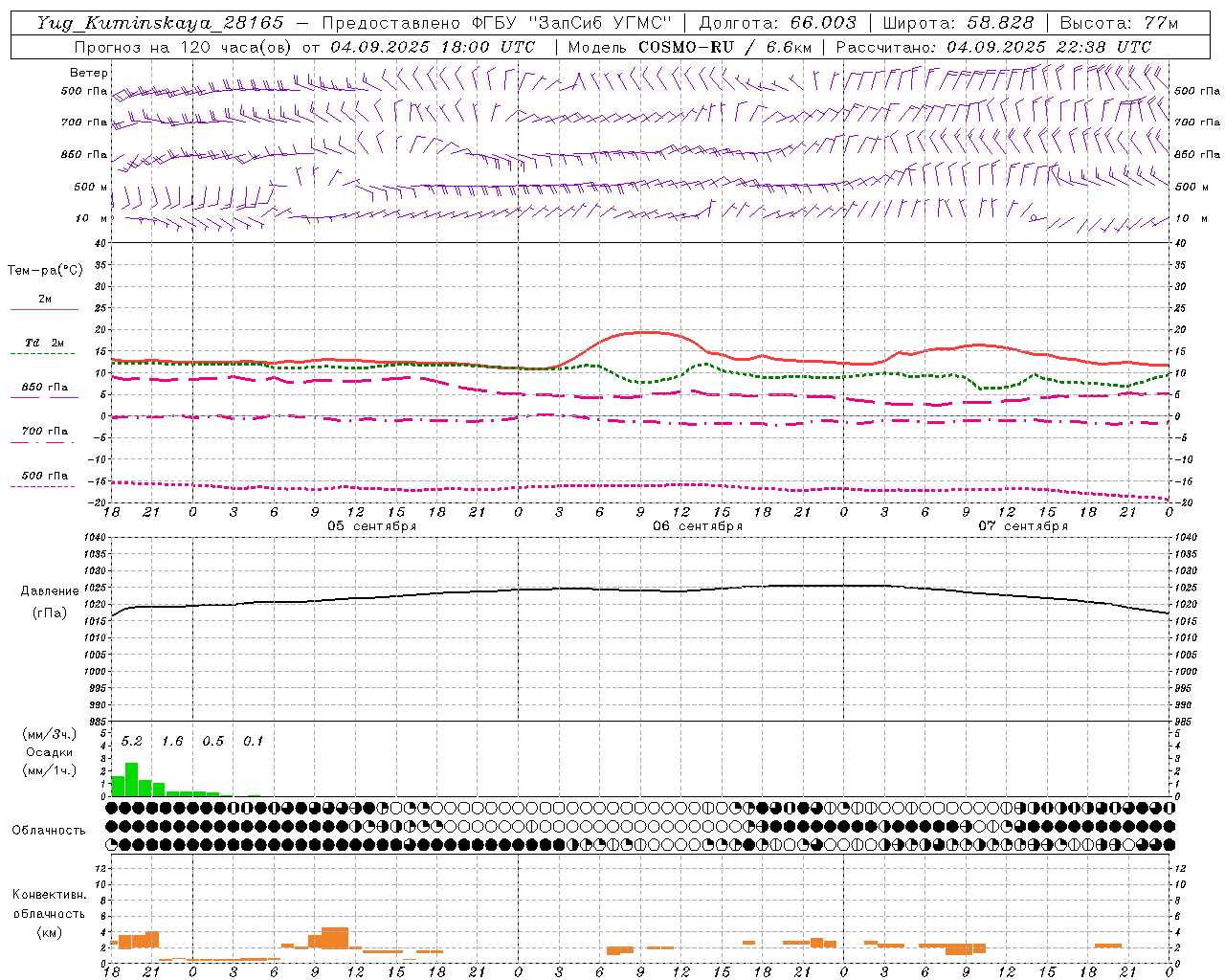The width and height of the screenshot is (1225, 980).
Task: Click the '0.5' three-hour precipitation value
Action: coord(212,742)
